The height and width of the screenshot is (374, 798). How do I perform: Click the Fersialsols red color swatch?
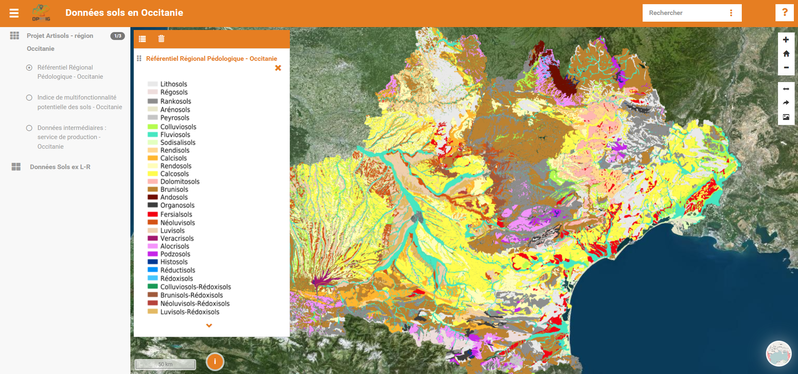pyautogui.click(x=153, y=215)
